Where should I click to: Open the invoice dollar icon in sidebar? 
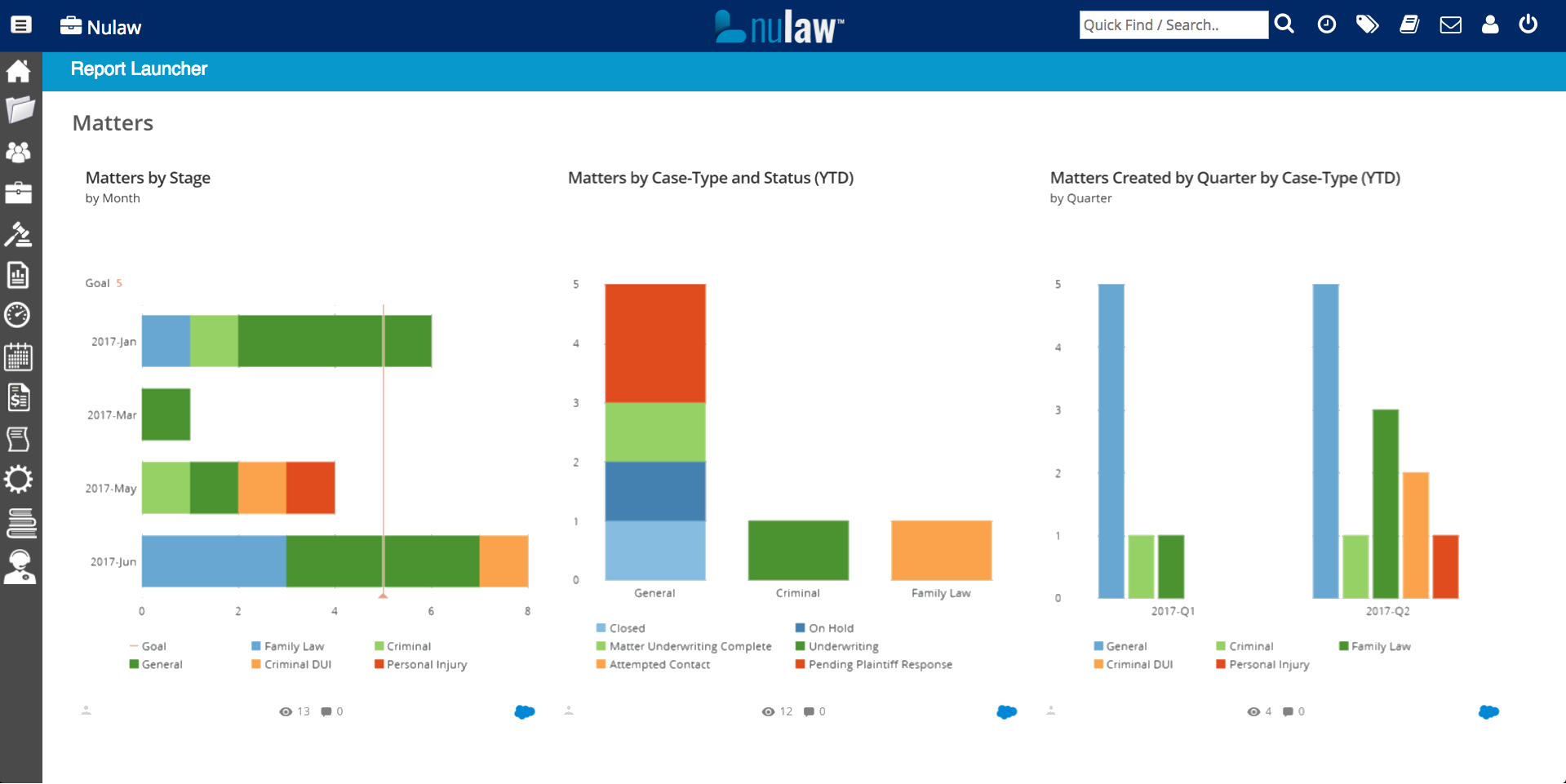tap(19, 397)
